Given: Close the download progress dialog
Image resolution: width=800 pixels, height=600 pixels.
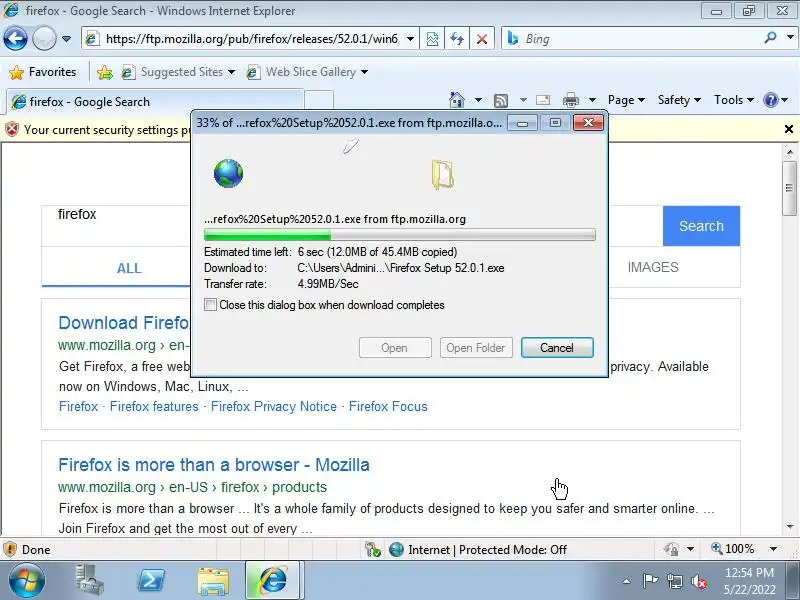Looking at the screenshot, I should (588, 122).
